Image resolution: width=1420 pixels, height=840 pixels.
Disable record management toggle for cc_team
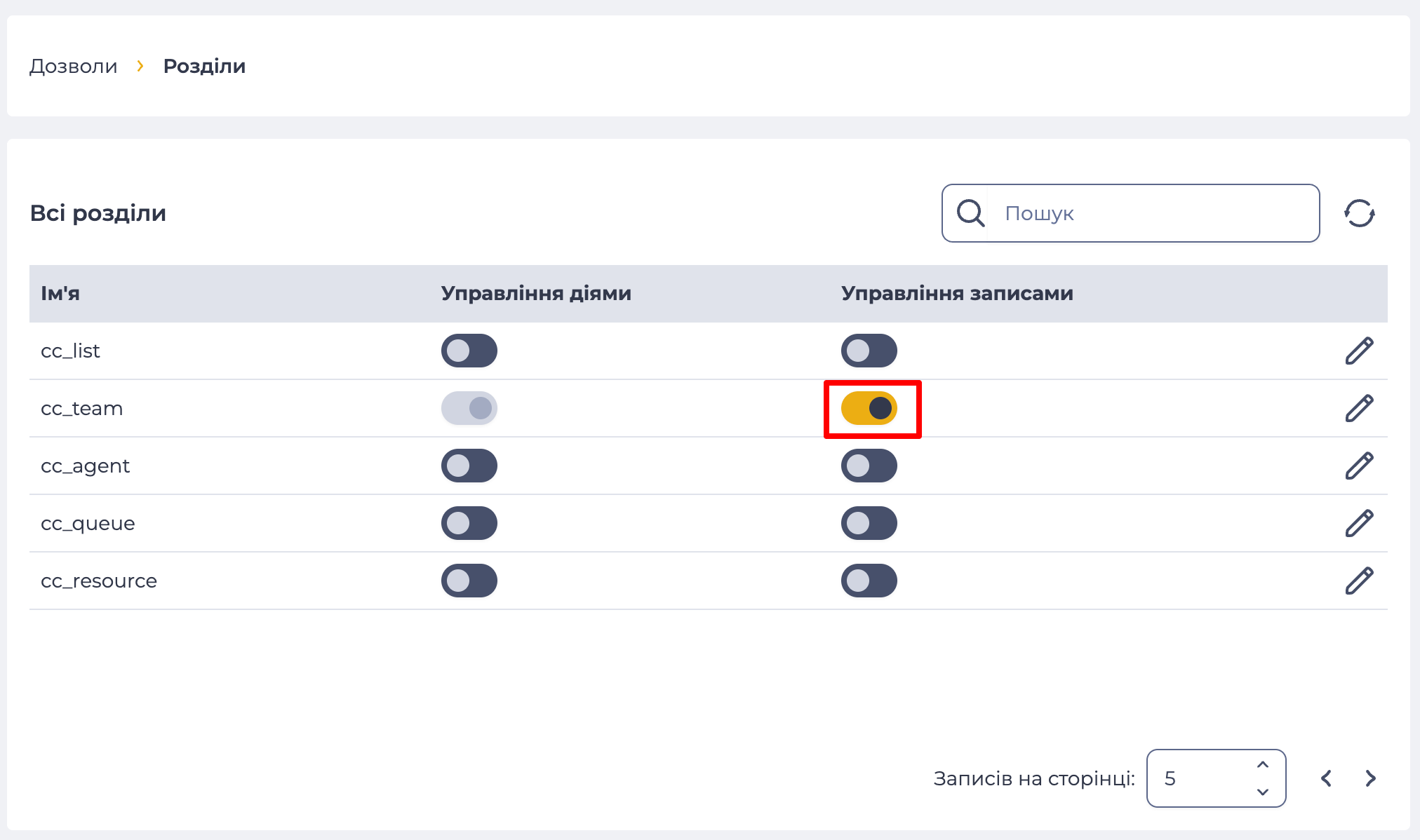click(869, 408)
